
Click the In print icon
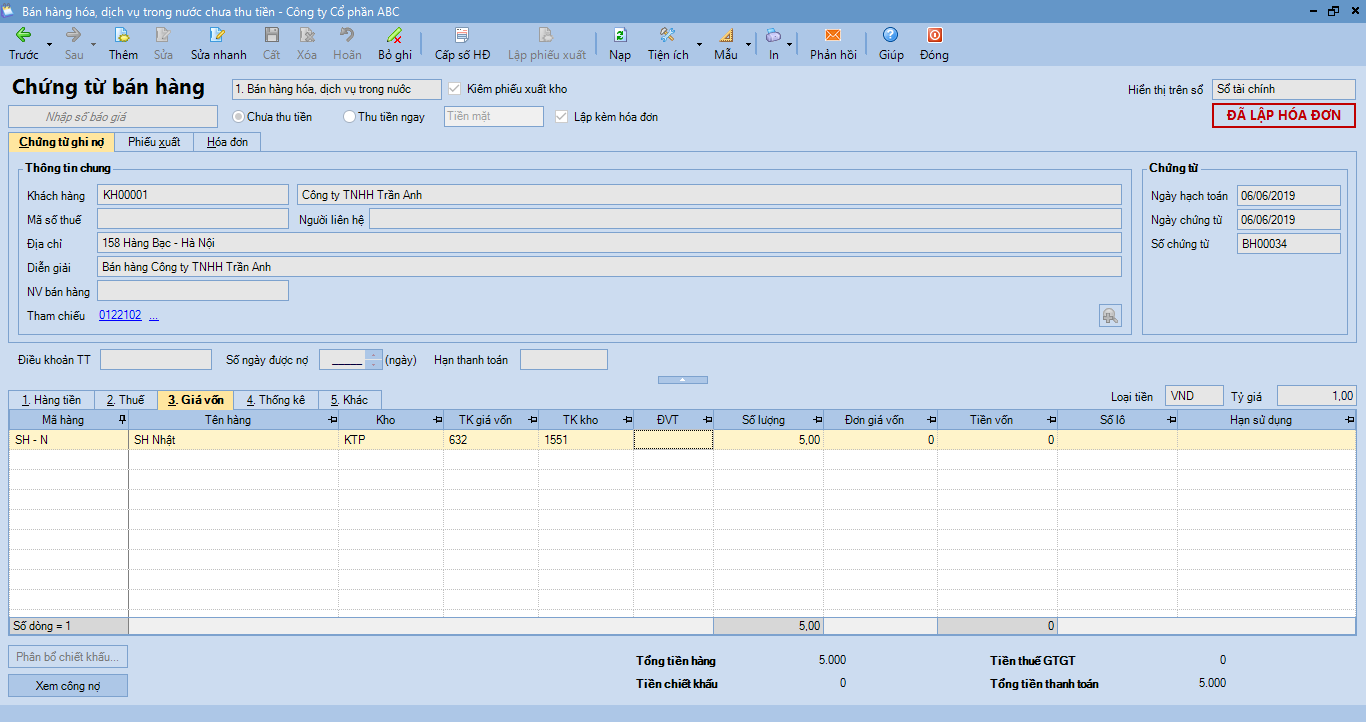(774, 44)
